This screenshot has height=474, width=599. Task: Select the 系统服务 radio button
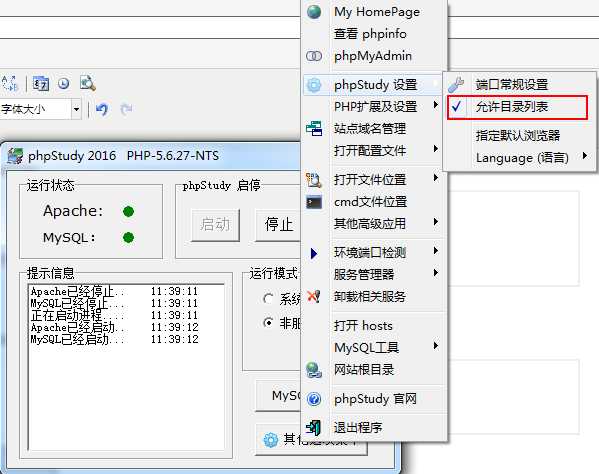(x=268, y=299)
